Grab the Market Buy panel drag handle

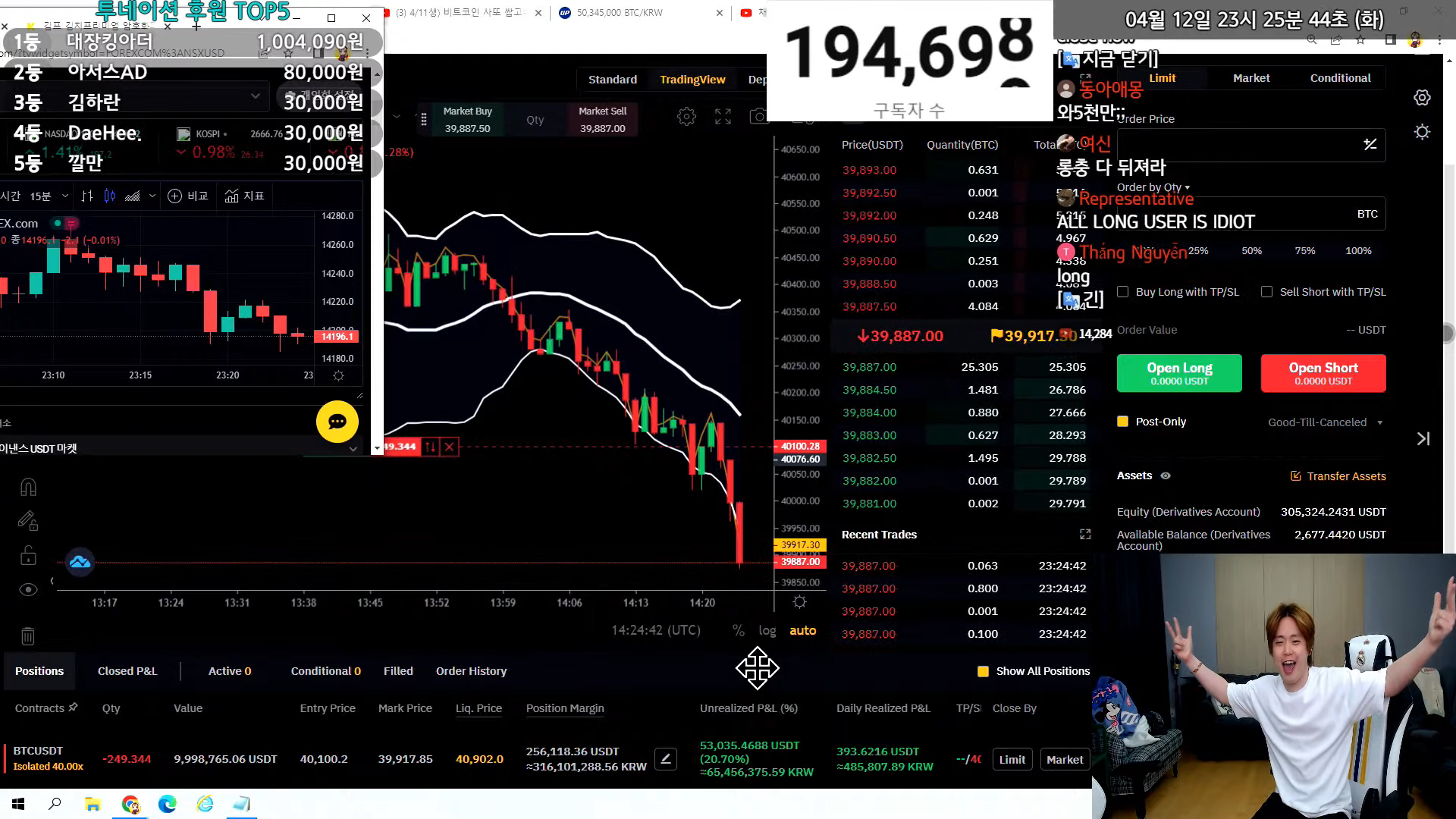click(x=424, y=119)
